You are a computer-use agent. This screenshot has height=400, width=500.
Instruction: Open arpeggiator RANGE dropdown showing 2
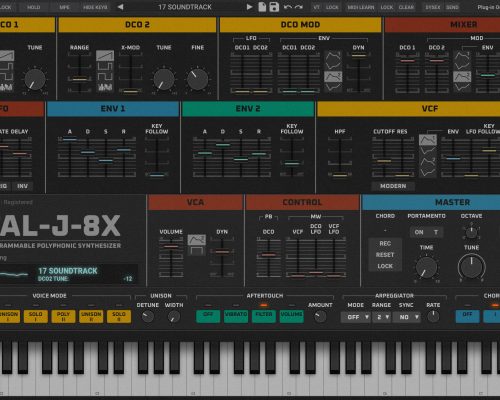pyautogui.click(x=382, y=317)
